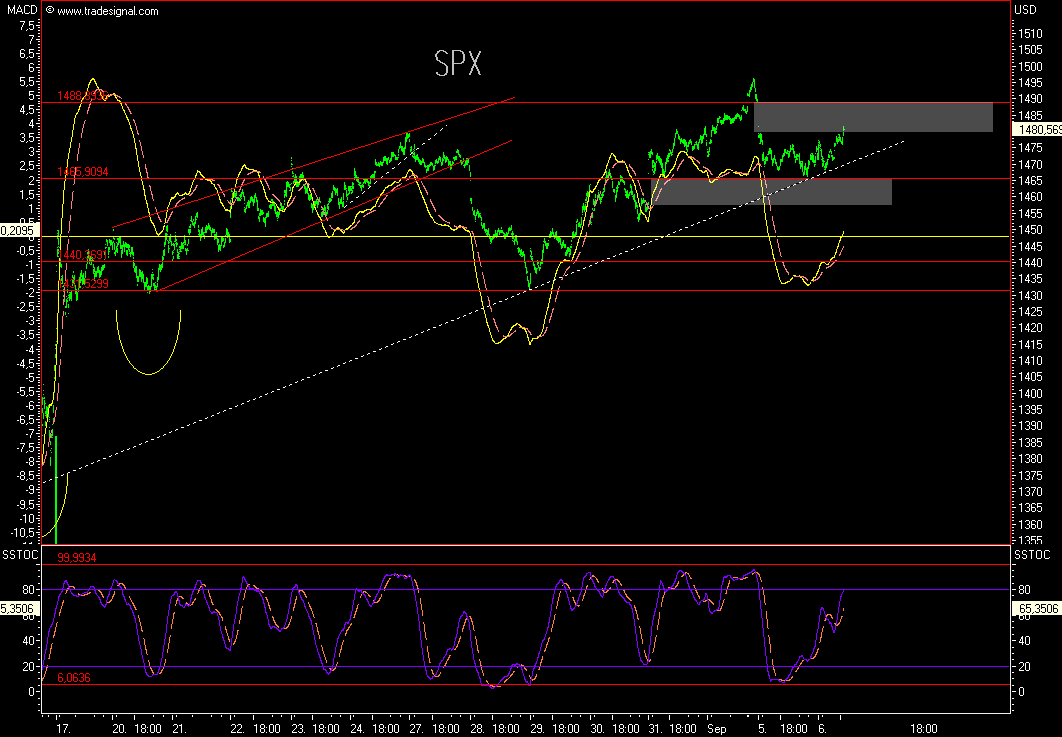Click the 6,0636 lower stochastic level label
Viewport: 1062px width, 737px height.
pyautogui.click(x=75, y=677)
